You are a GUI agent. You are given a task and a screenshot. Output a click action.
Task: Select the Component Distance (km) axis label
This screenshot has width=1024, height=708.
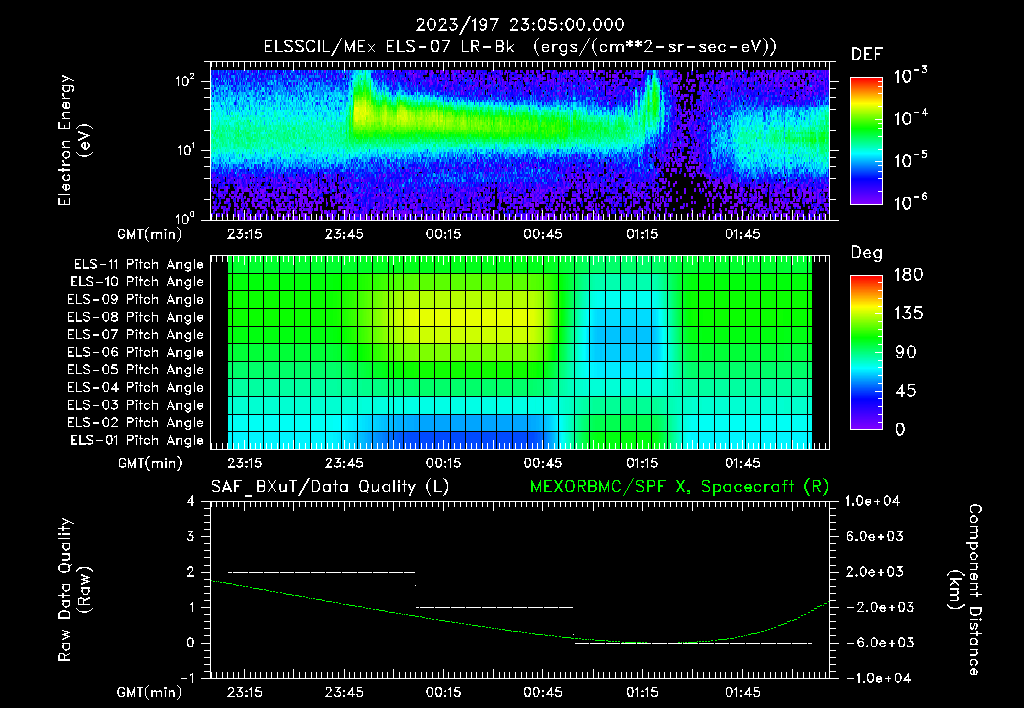pos(965,590)
